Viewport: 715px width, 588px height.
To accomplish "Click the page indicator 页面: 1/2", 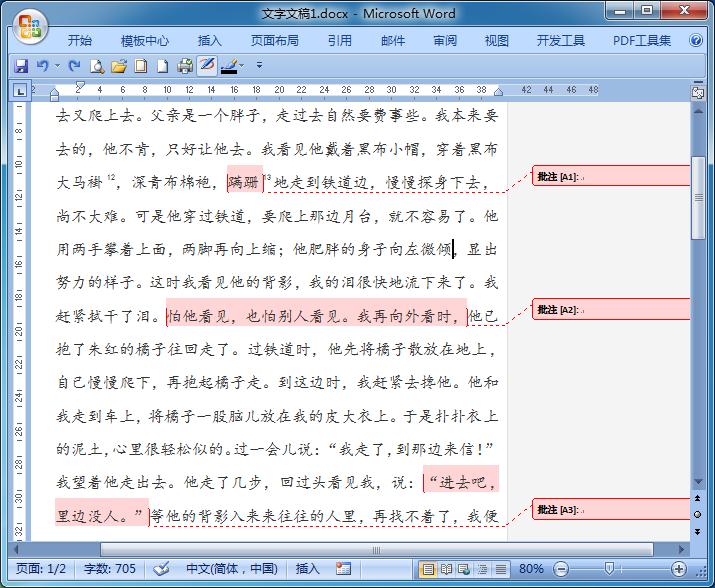I will [x=41, y=569].
